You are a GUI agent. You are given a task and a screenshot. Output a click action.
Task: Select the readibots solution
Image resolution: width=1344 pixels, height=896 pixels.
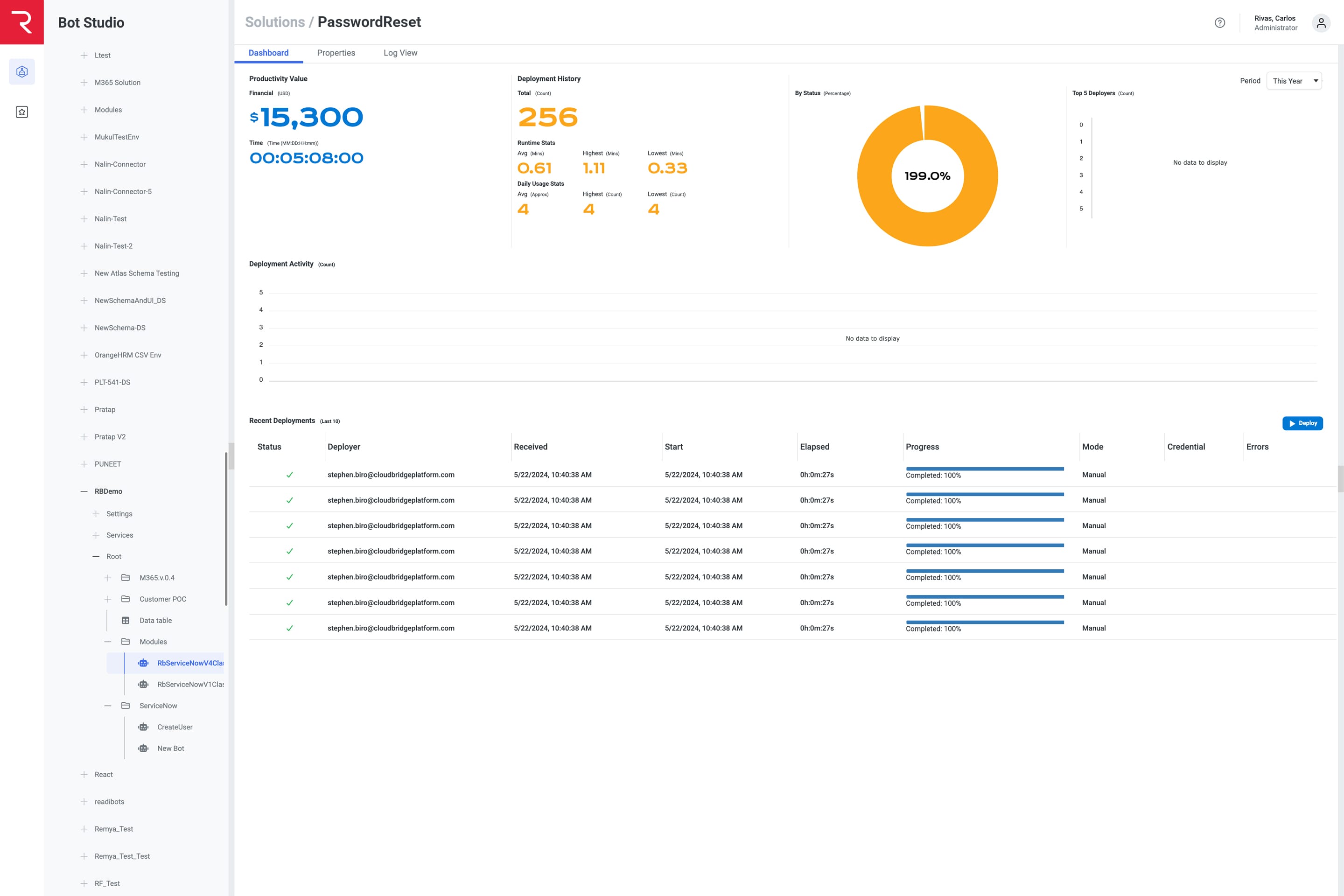[109, 802]
